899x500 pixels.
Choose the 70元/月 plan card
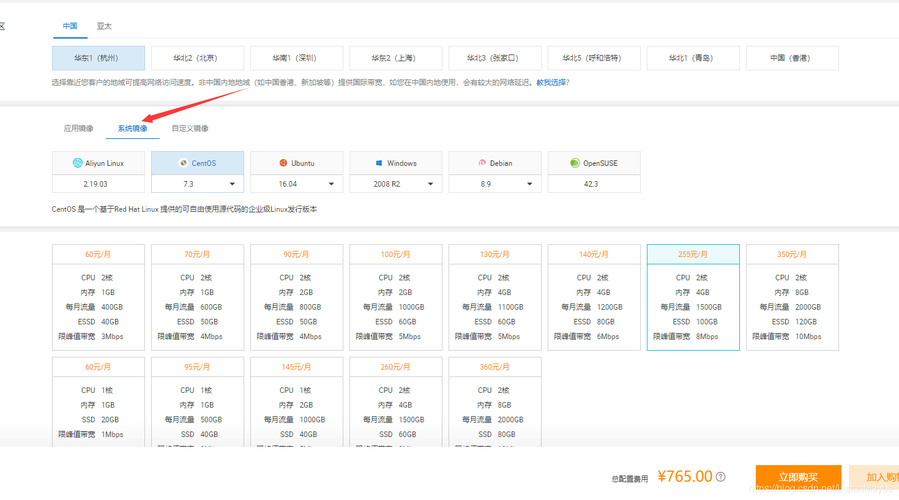tap(197, 297)
